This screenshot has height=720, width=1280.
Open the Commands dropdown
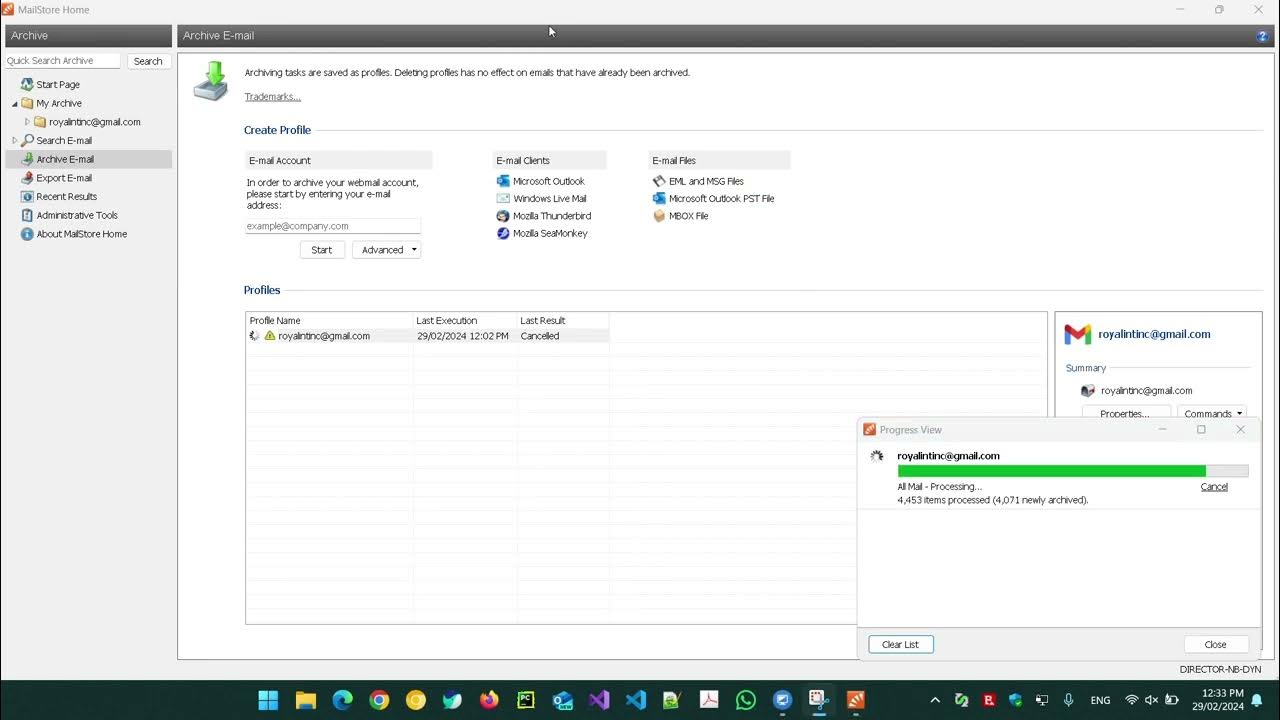click(x=1213, y=413)
